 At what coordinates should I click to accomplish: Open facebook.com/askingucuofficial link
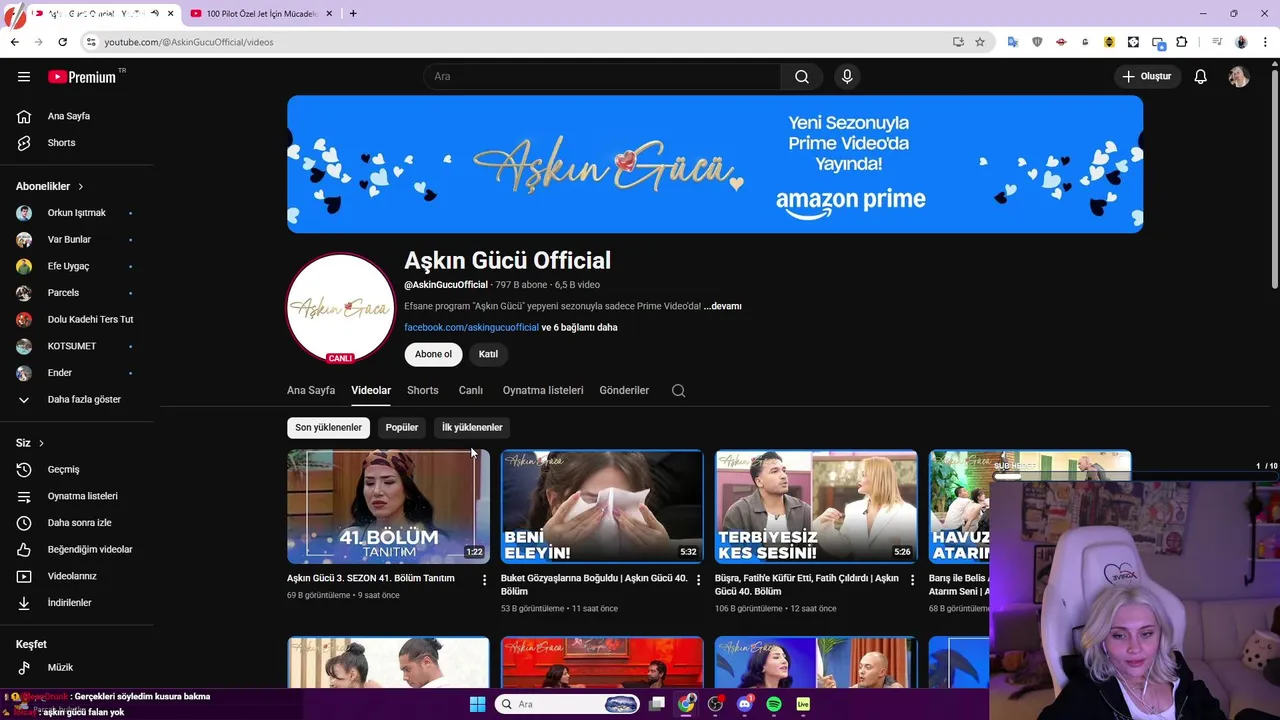pyautogui.click(x=471, y=327)
